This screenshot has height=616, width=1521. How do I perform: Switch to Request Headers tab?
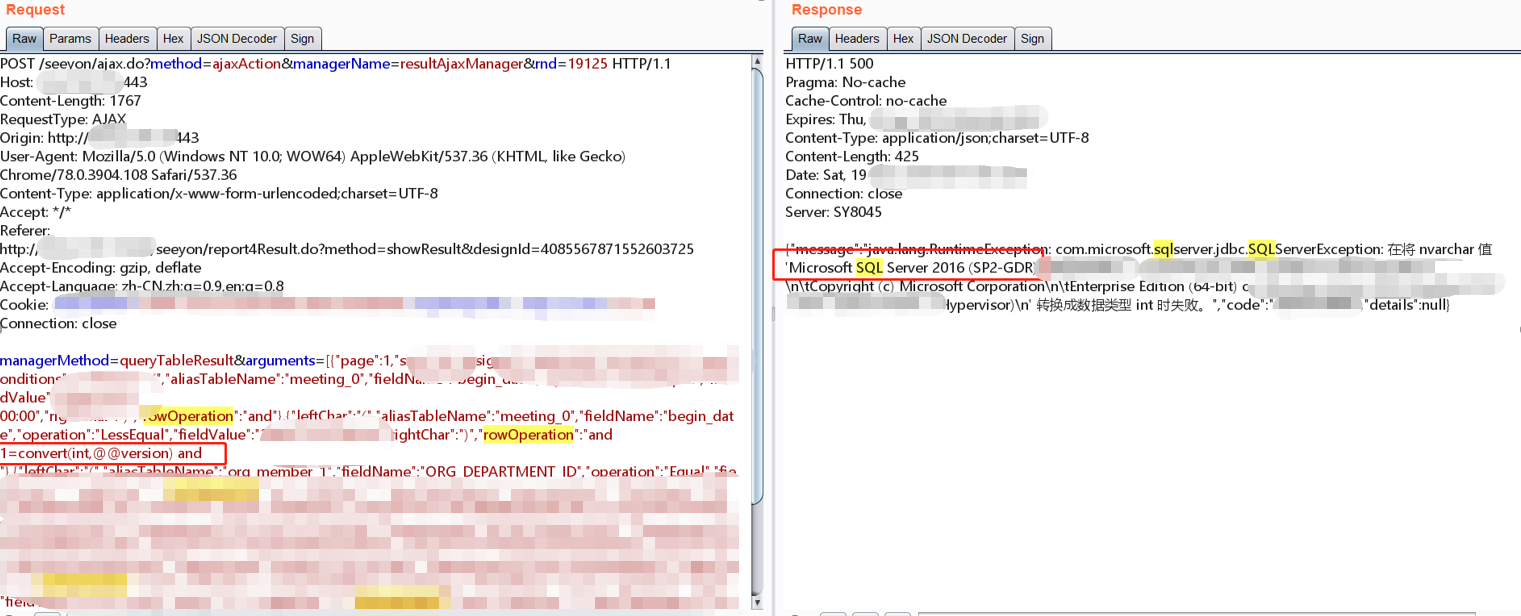tap(127, 39)
